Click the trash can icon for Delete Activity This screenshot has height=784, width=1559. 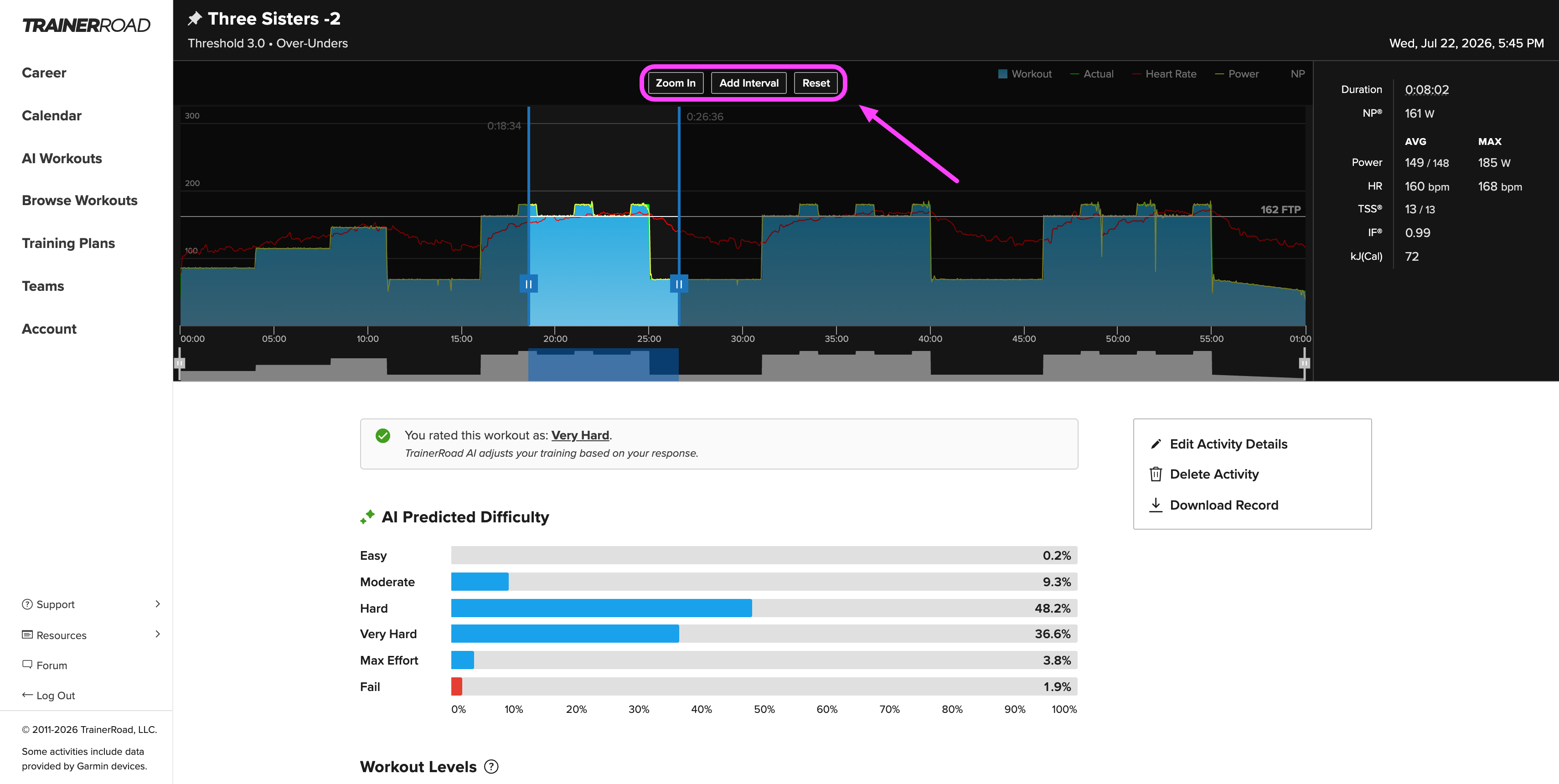(x=1155, y=474)
